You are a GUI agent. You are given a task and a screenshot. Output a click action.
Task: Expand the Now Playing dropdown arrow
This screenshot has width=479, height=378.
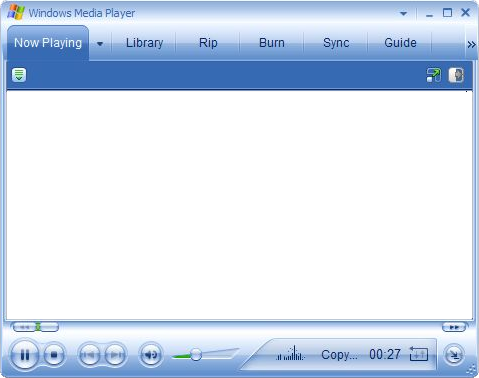tap(100, 44)
